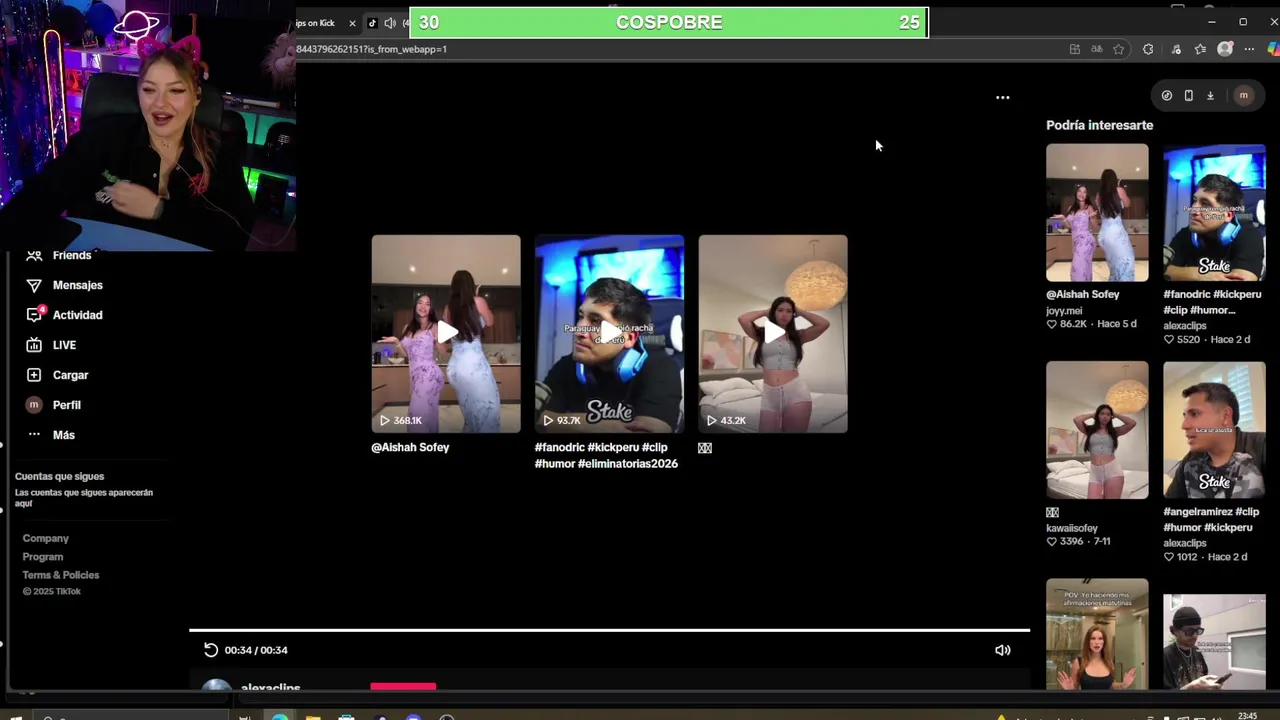
Task: Play the 43.2K views bedroom video
Action: click(x=773, y=333)
